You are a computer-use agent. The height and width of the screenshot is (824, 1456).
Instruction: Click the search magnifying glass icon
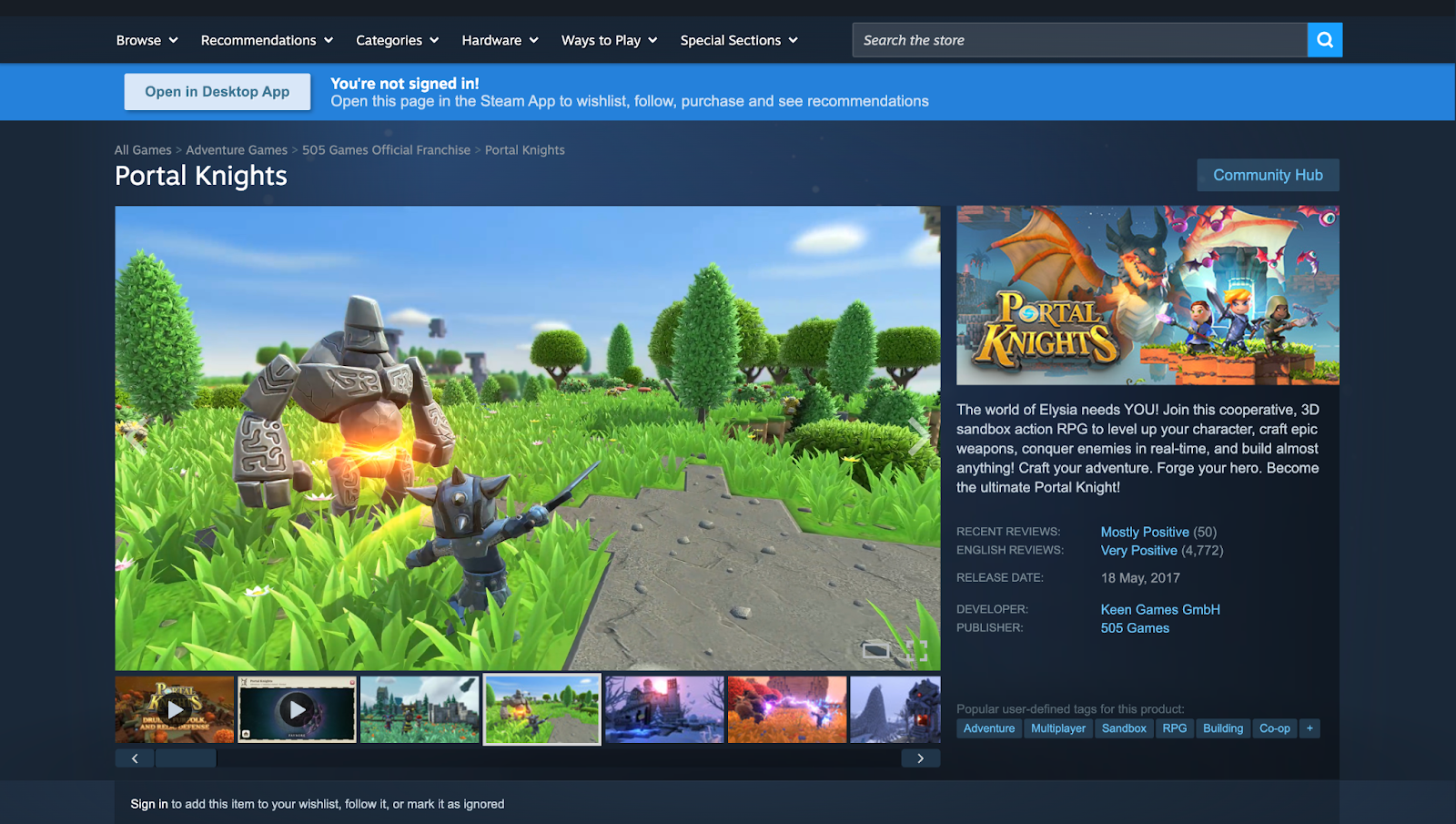[x=1325, y=39]
